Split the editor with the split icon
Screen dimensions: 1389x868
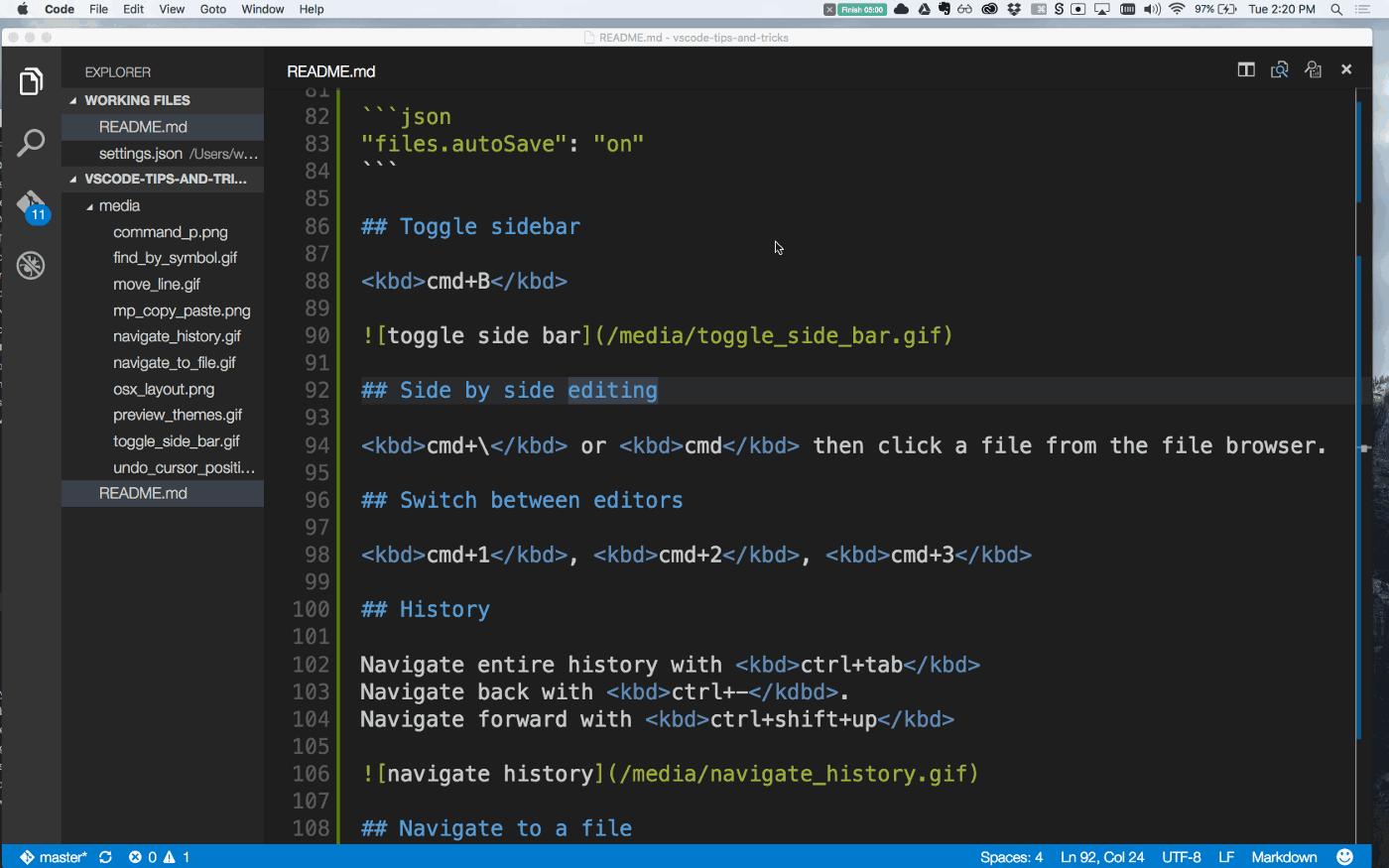[1245, 69]
